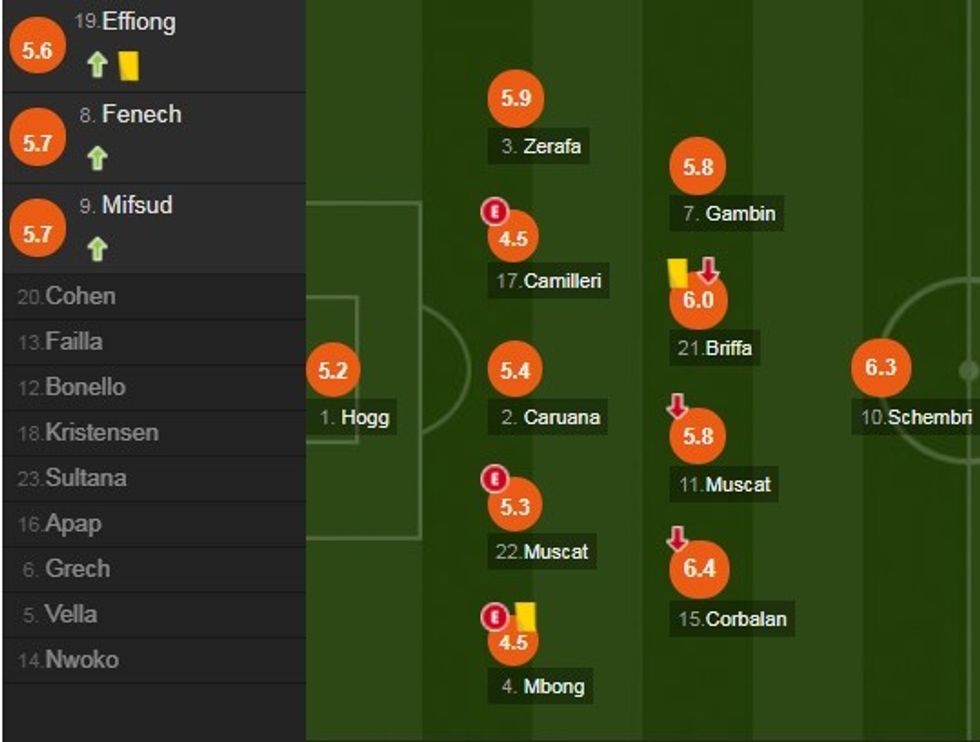Screen dimensions: 980x742
Task: Click Mbong's yellow card icon
Action: point(526,616)
